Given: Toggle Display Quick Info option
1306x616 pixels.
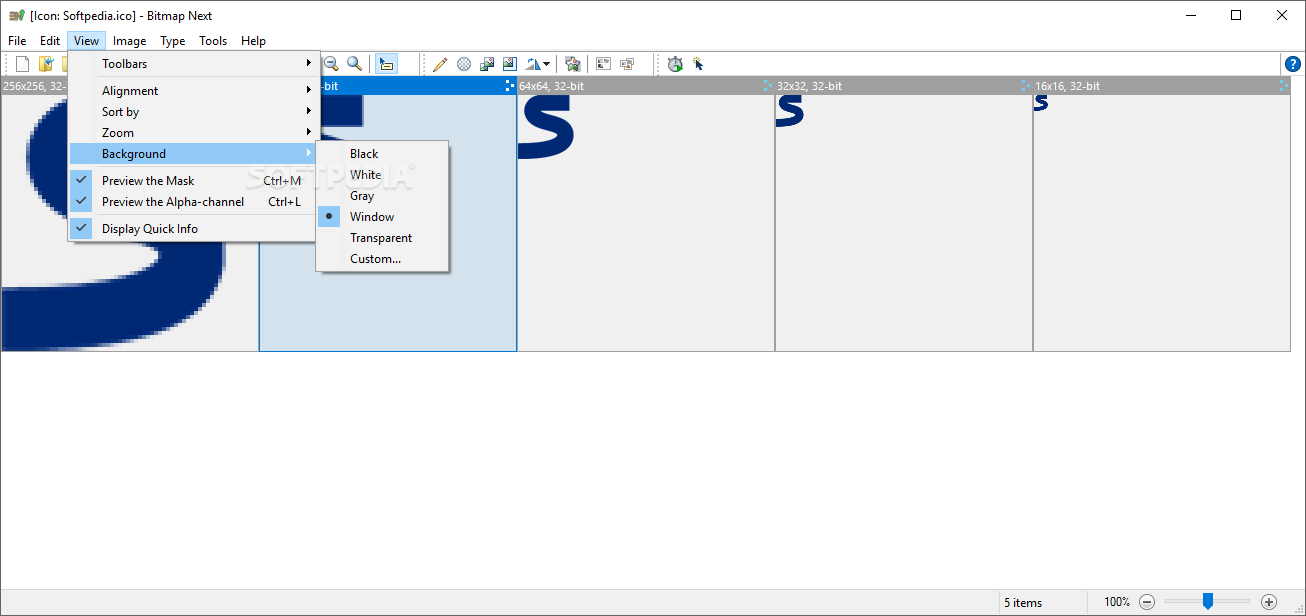Looking at the screenshot, I should pyautogui.click(x=194, y=229).
